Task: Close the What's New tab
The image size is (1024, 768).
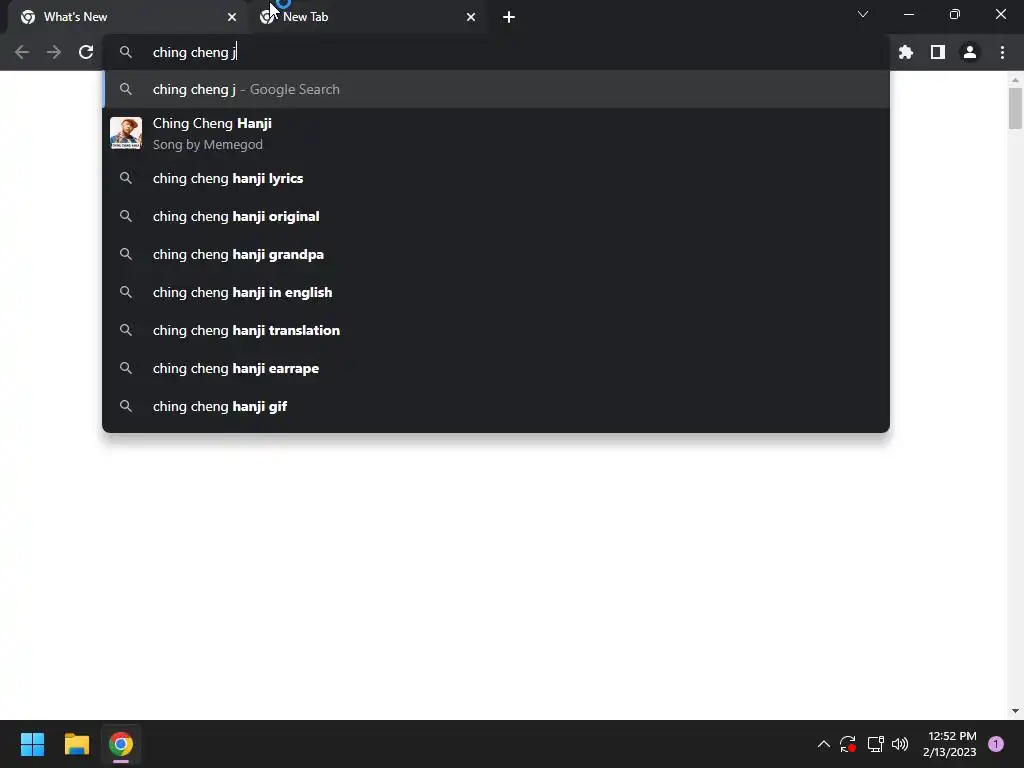Action: point(232,17)
